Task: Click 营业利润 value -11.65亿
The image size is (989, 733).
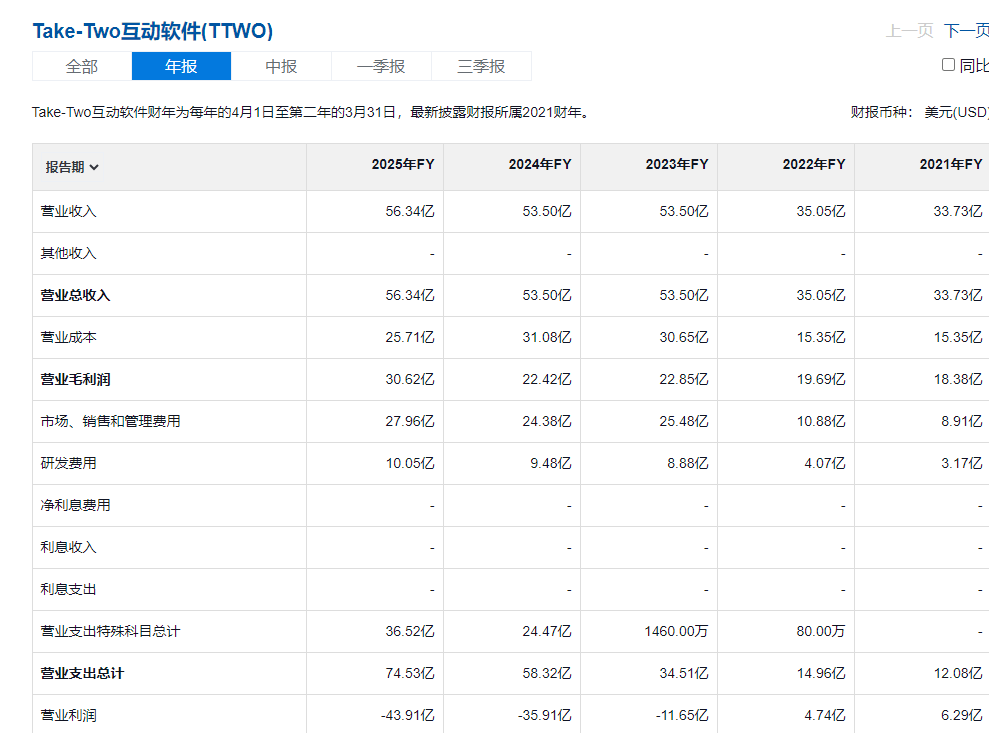Action: click(x=682, y=715)
